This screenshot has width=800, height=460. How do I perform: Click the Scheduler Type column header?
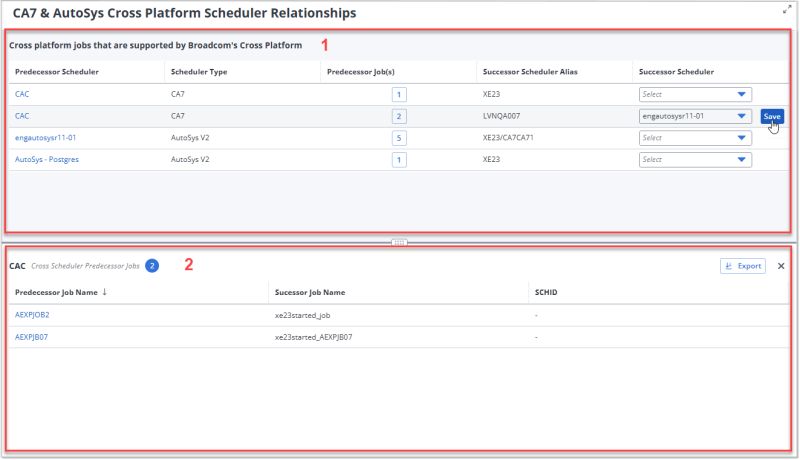199,72
